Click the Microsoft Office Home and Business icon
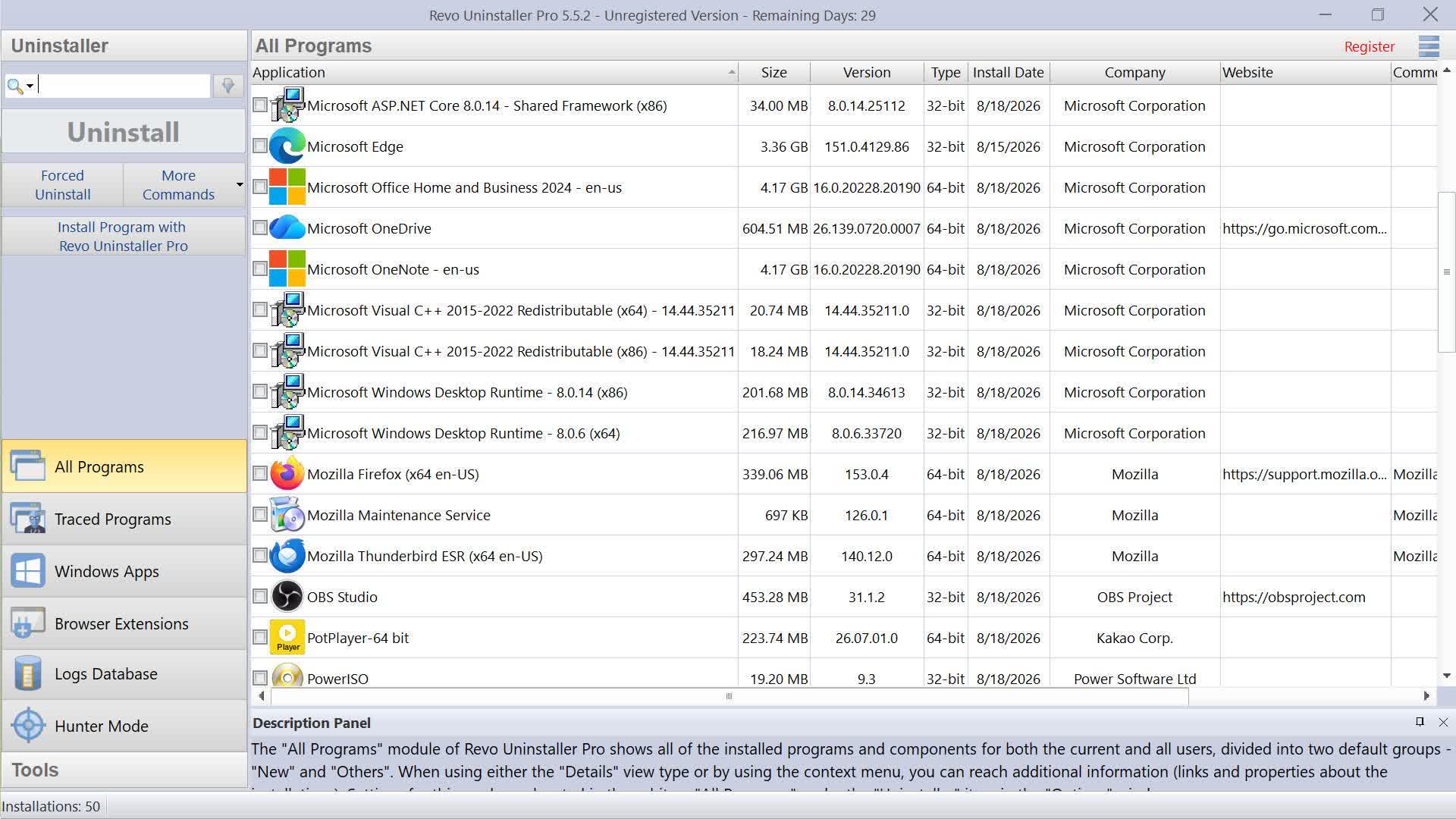Viewport: 1456px width, 819px height. click(287, 187)
